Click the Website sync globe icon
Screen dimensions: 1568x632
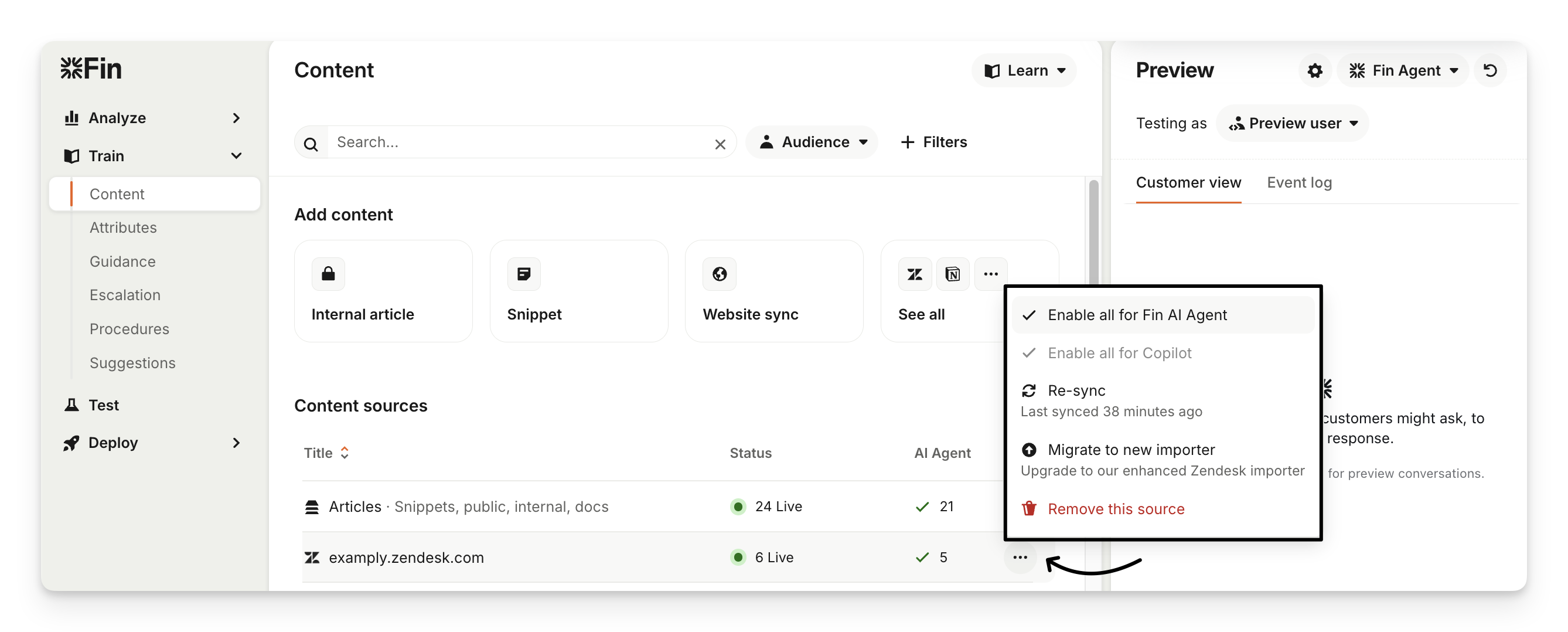coord(720,274)
